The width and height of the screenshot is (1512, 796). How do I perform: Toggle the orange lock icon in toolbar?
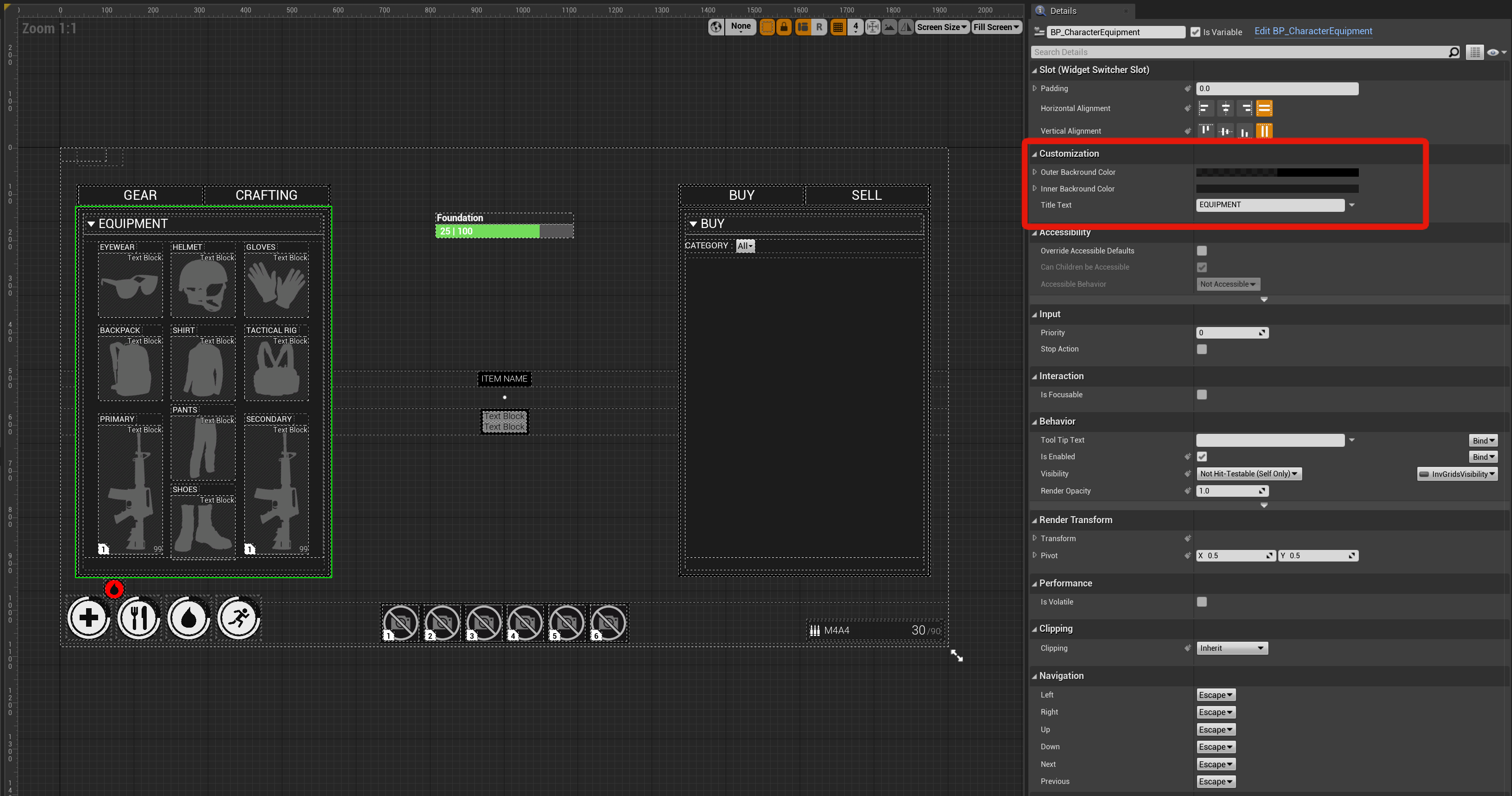[x=784, y=27]
